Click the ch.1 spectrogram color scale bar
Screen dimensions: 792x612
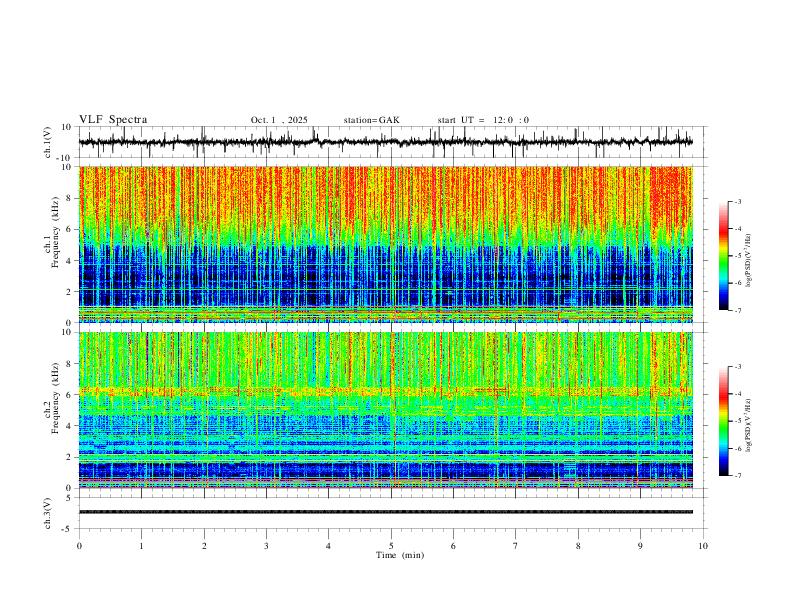(x=723, y=256)
